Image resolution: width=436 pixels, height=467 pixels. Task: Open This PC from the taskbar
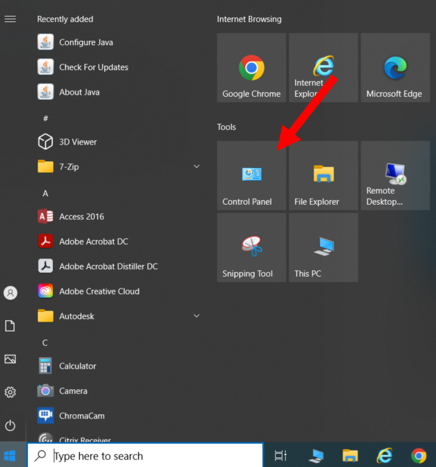(x=316, y=456)
